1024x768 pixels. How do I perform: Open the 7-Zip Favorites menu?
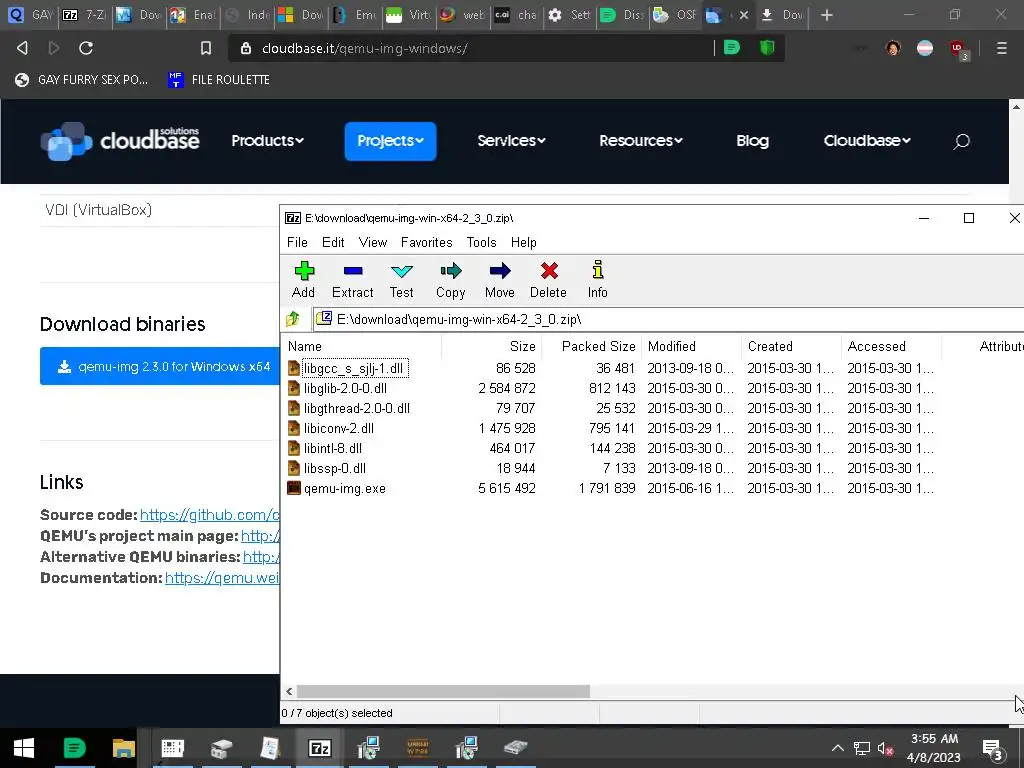(x=426, y=242)
